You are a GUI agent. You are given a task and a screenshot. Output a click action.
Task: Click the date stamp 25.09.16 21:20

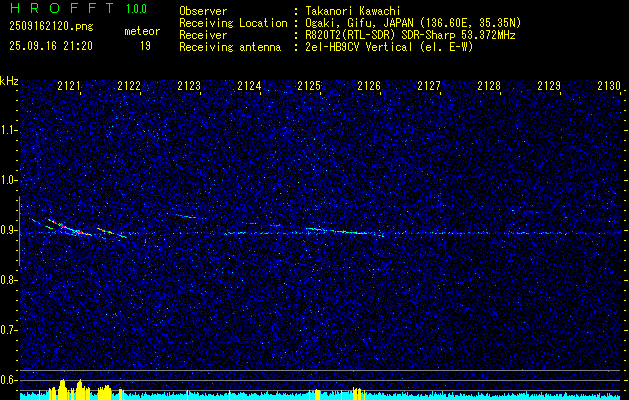point(51,46)
